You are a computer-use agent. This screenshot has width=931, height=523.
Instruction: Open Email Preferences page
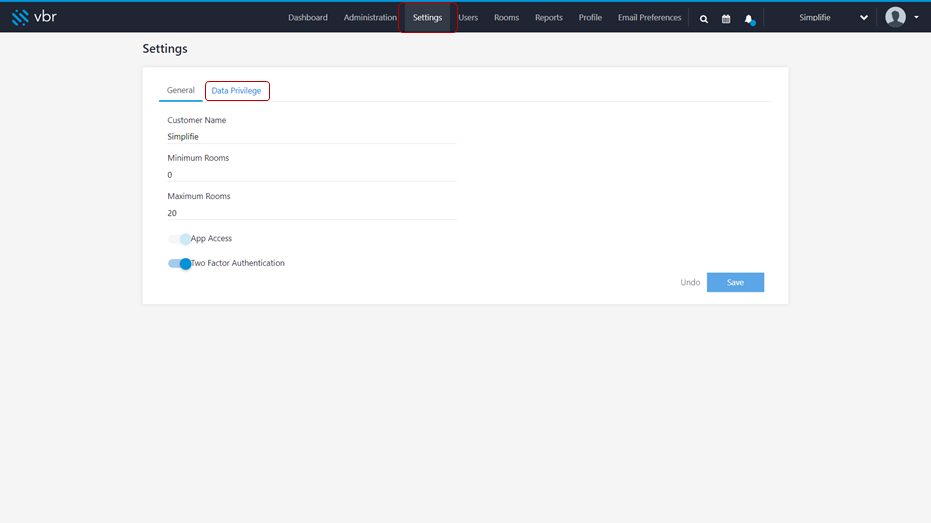coord(650,17)
